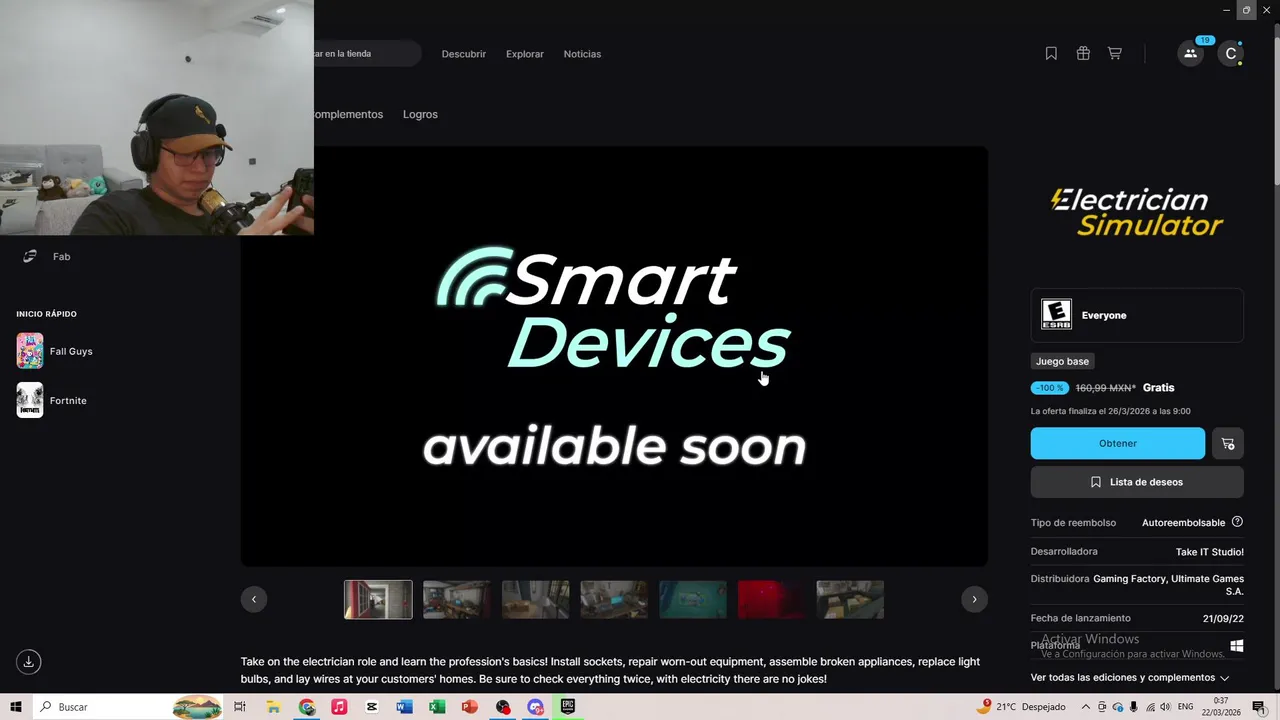The image size is (1280, 720).
Task: Open the Noticias tab
Action: [x=582, y=54]
